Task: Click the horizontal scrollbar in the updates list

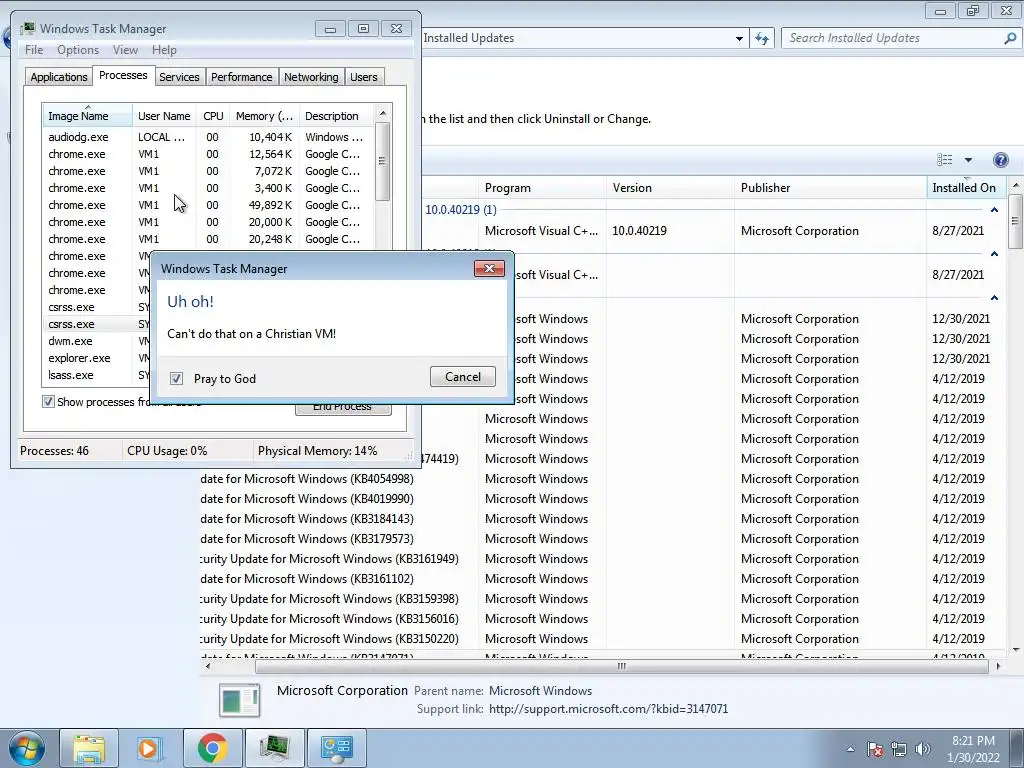Action: pos(620,666)
